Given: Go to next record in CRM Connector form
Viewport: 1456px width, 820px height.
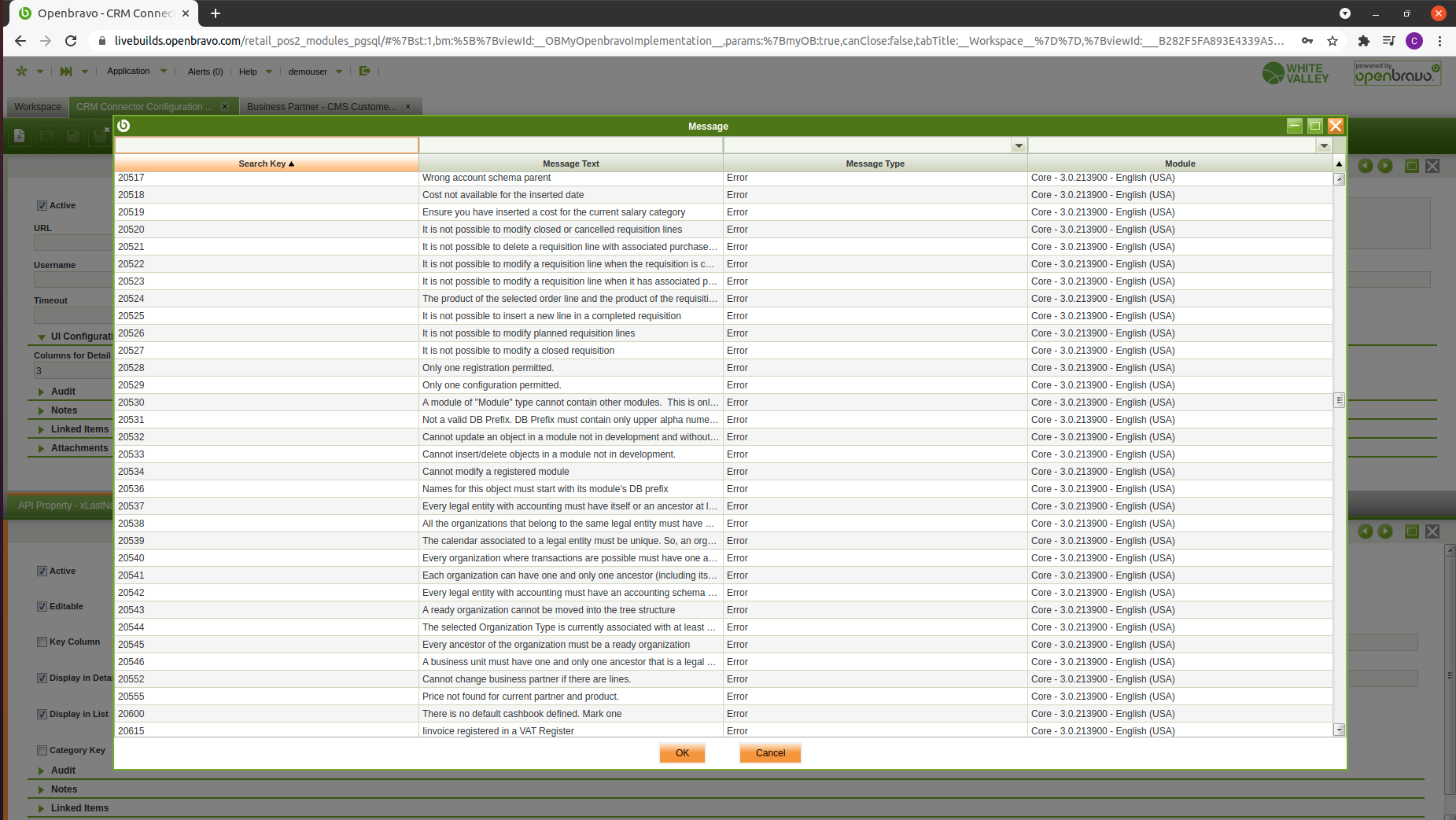Looking at the screenshot, I should pos(1386,165).
